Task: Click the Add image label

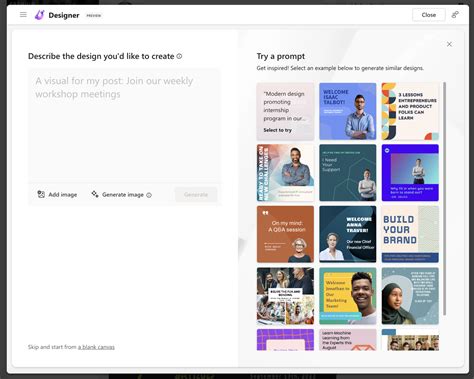Action: (x=63, y=195)
